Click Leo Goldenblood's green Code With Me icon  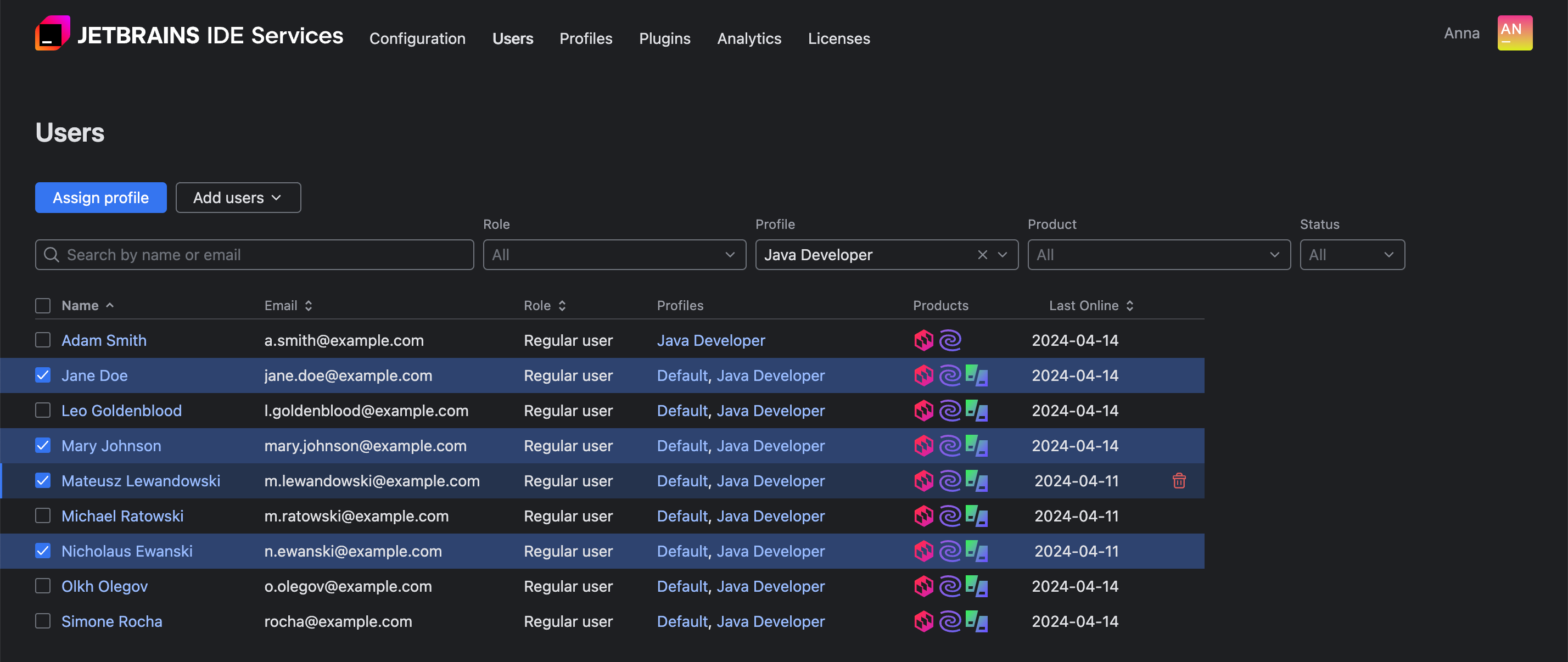(976, 411)
